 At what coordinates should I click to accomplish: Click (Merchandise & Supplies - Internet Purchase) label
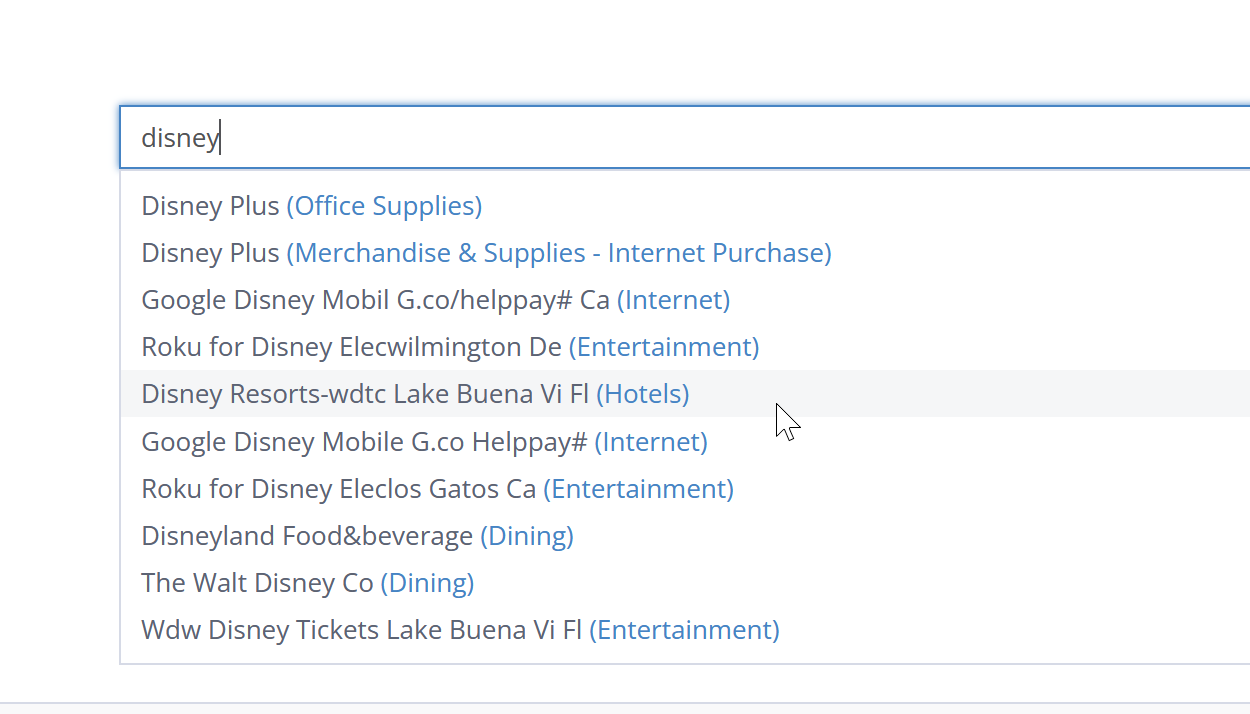559,253
